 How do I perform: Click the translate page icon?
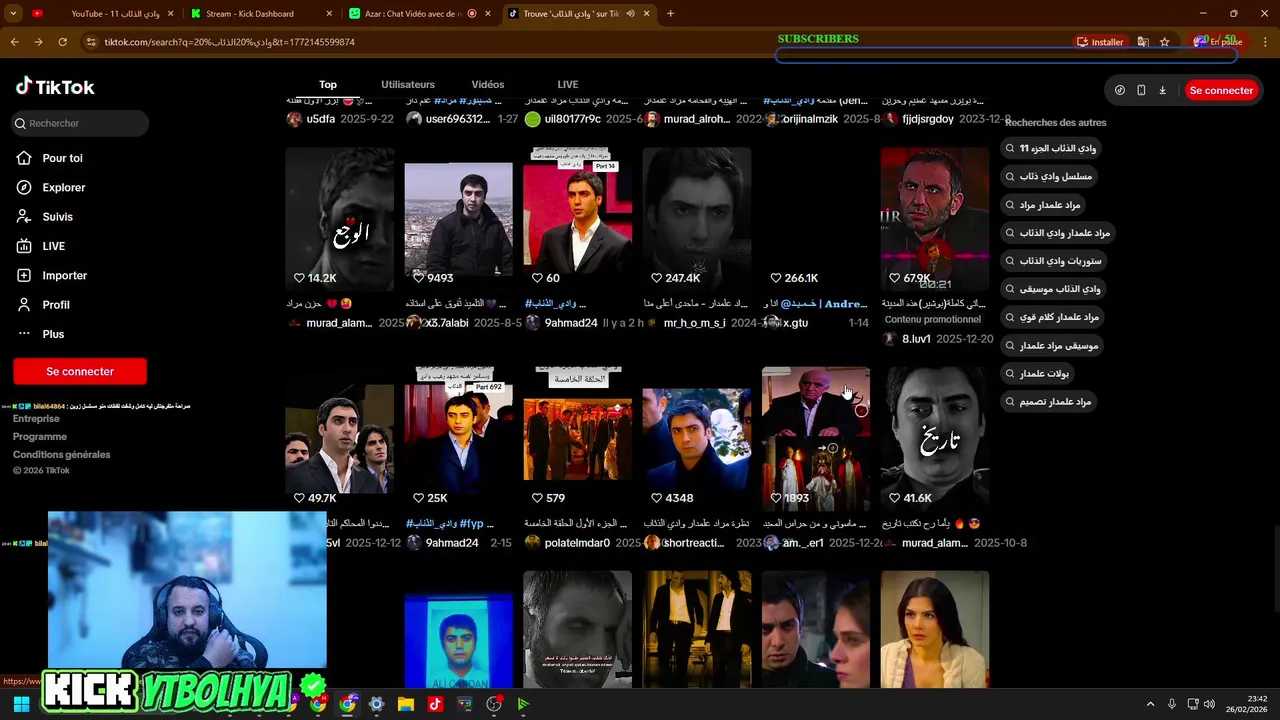point(1143,42)
